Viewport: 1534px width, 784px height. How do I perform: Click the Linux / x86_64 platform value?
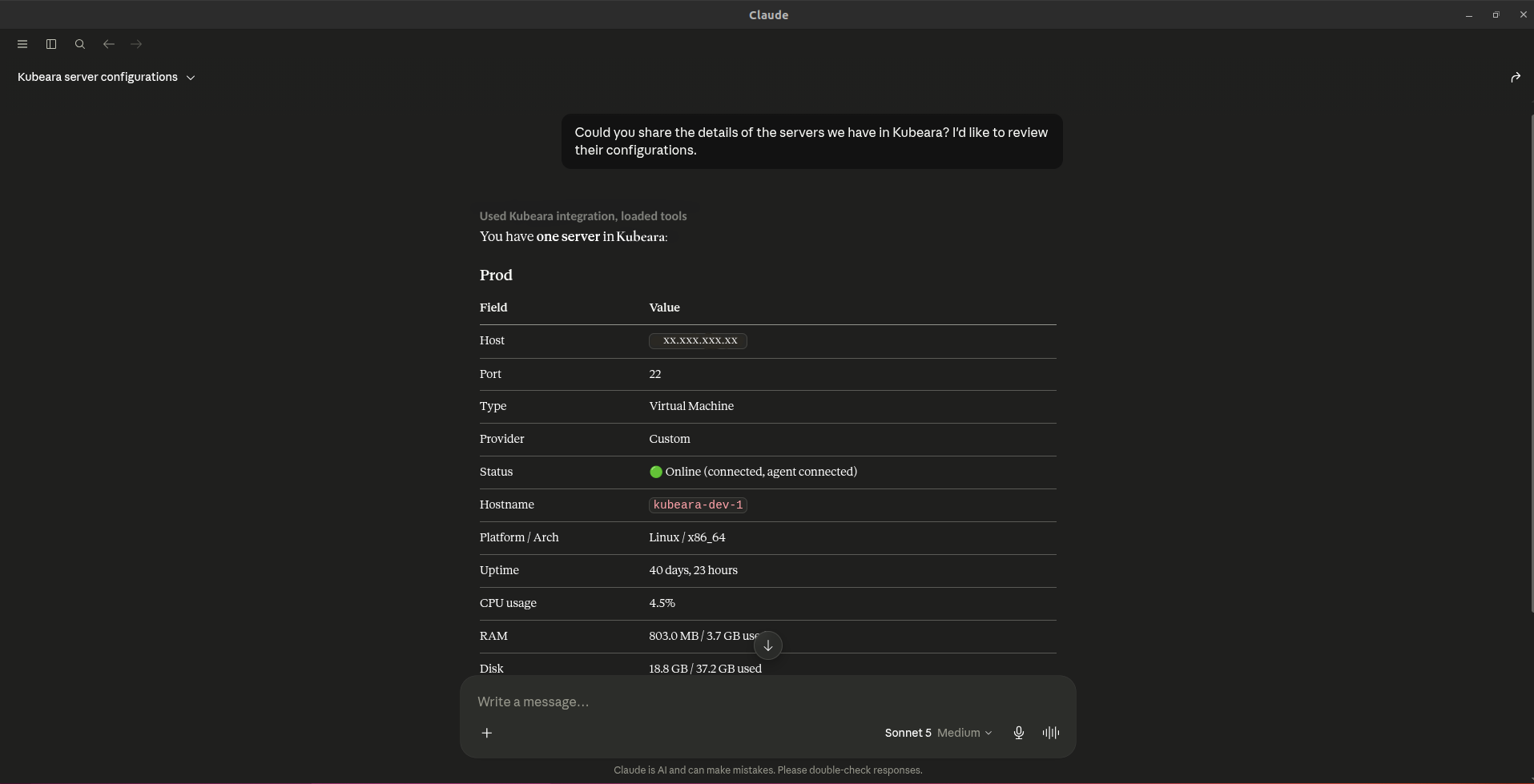(x=687, y=537)
